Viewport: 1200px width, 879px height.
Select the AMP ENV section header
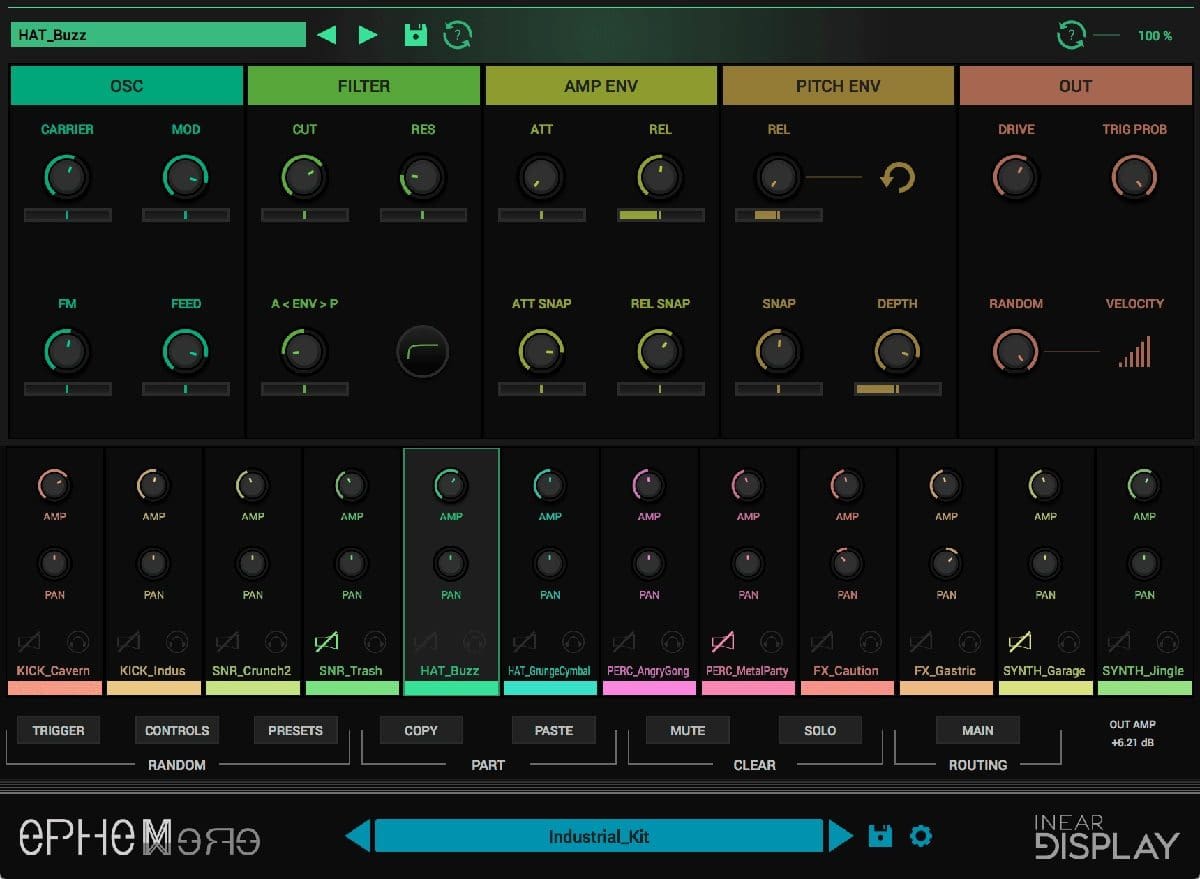(601, 86)
